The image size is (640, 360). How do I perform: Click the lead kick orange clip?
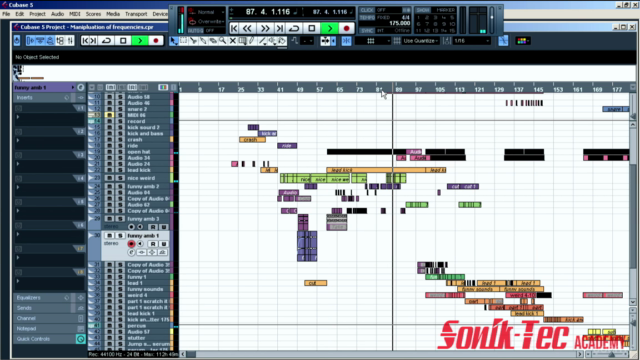pyautogui.click(x=376, y=170)
